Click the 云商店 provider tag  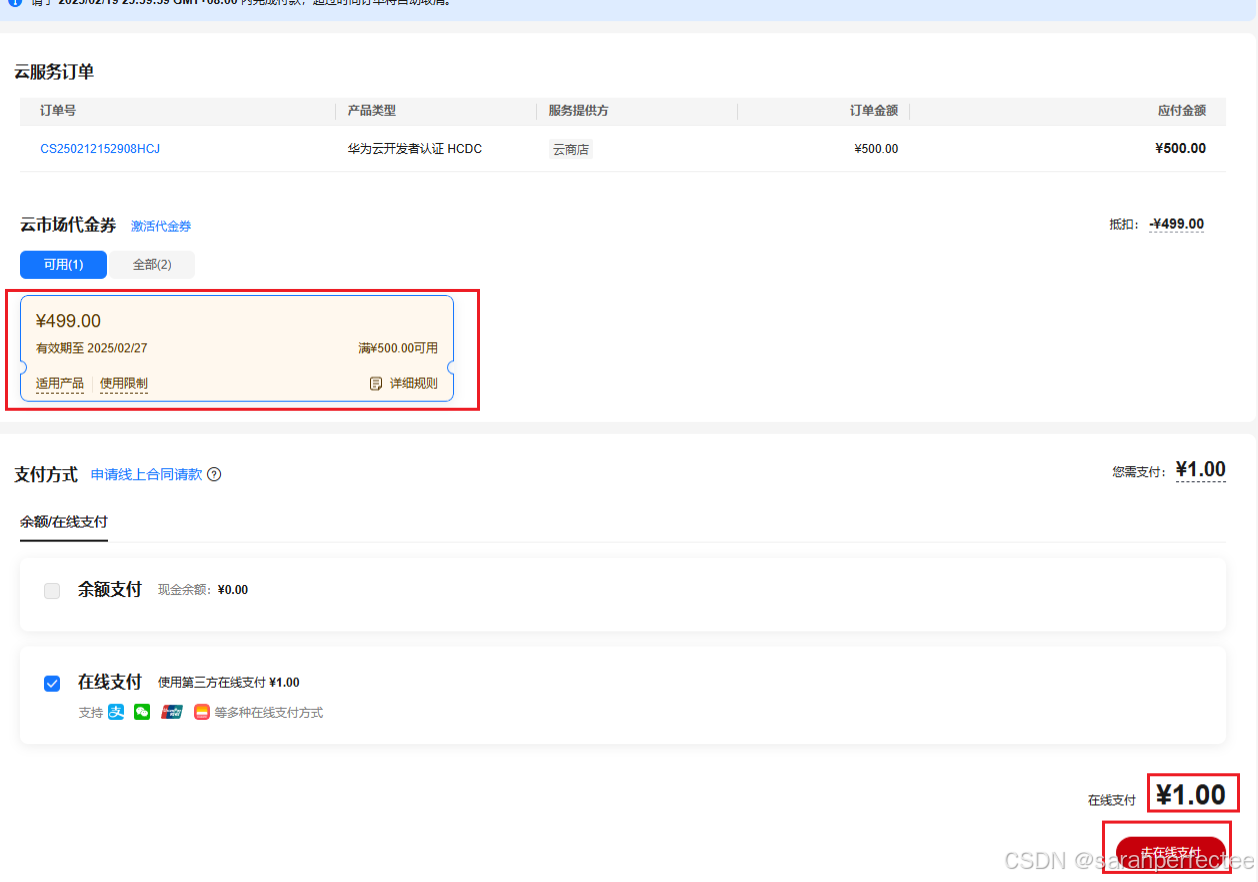tap(571, 149)
